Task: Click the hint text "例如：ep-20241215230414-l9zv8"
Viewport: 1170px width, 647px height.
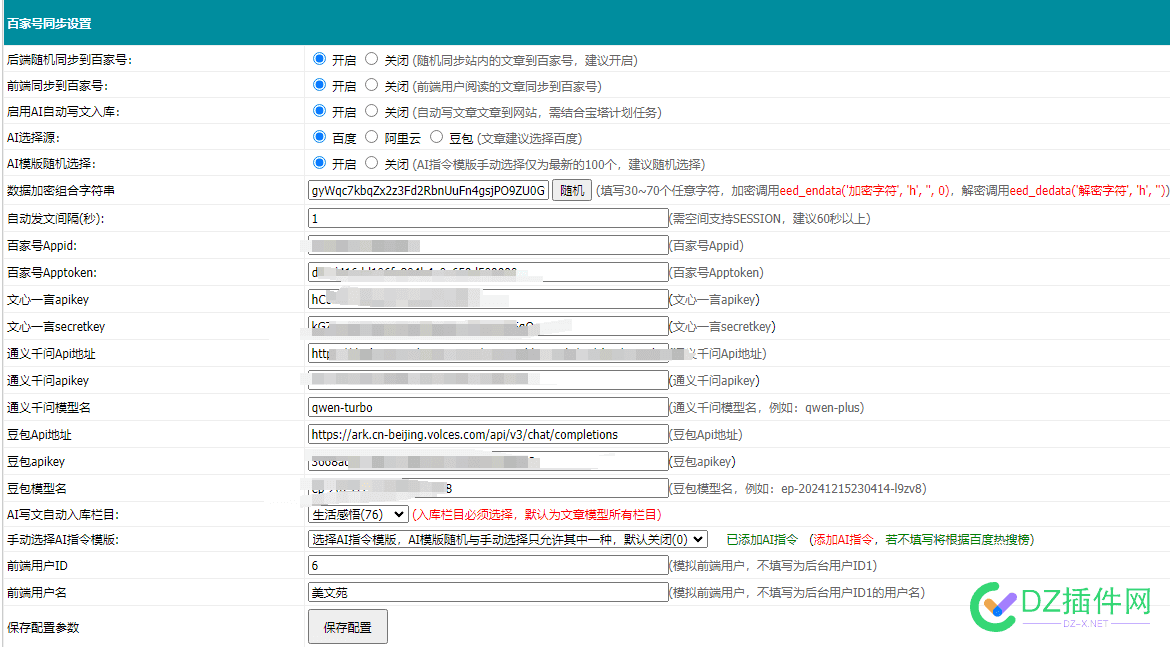Action: 837,488
